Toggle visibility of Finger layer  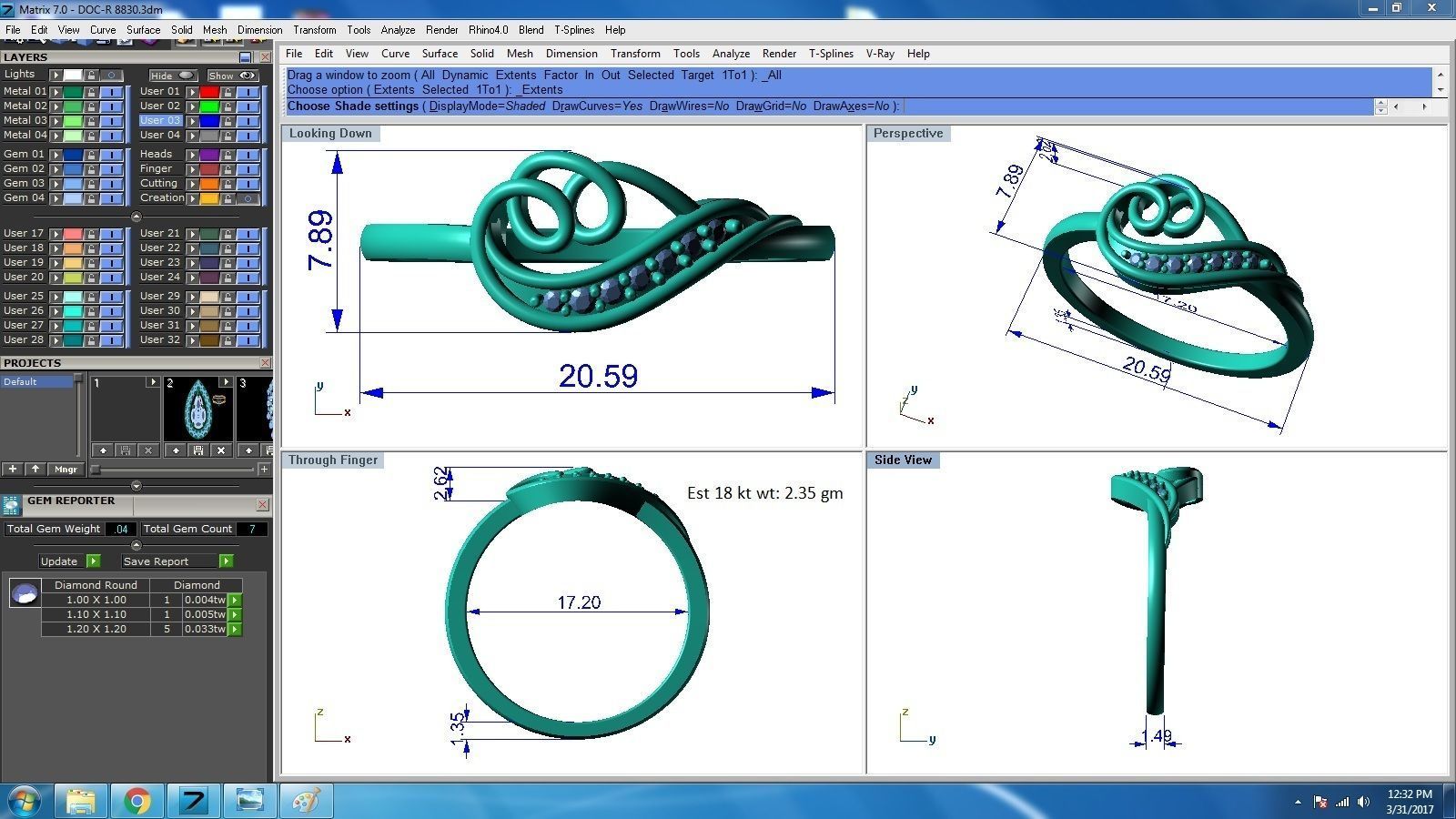tap(248, 169)
